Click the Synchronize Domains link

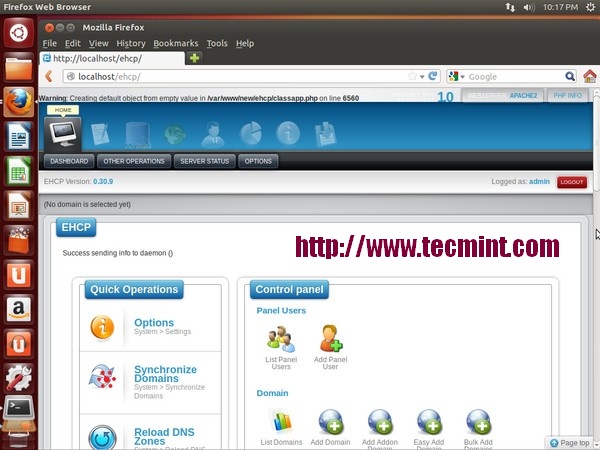coord(165,374)
